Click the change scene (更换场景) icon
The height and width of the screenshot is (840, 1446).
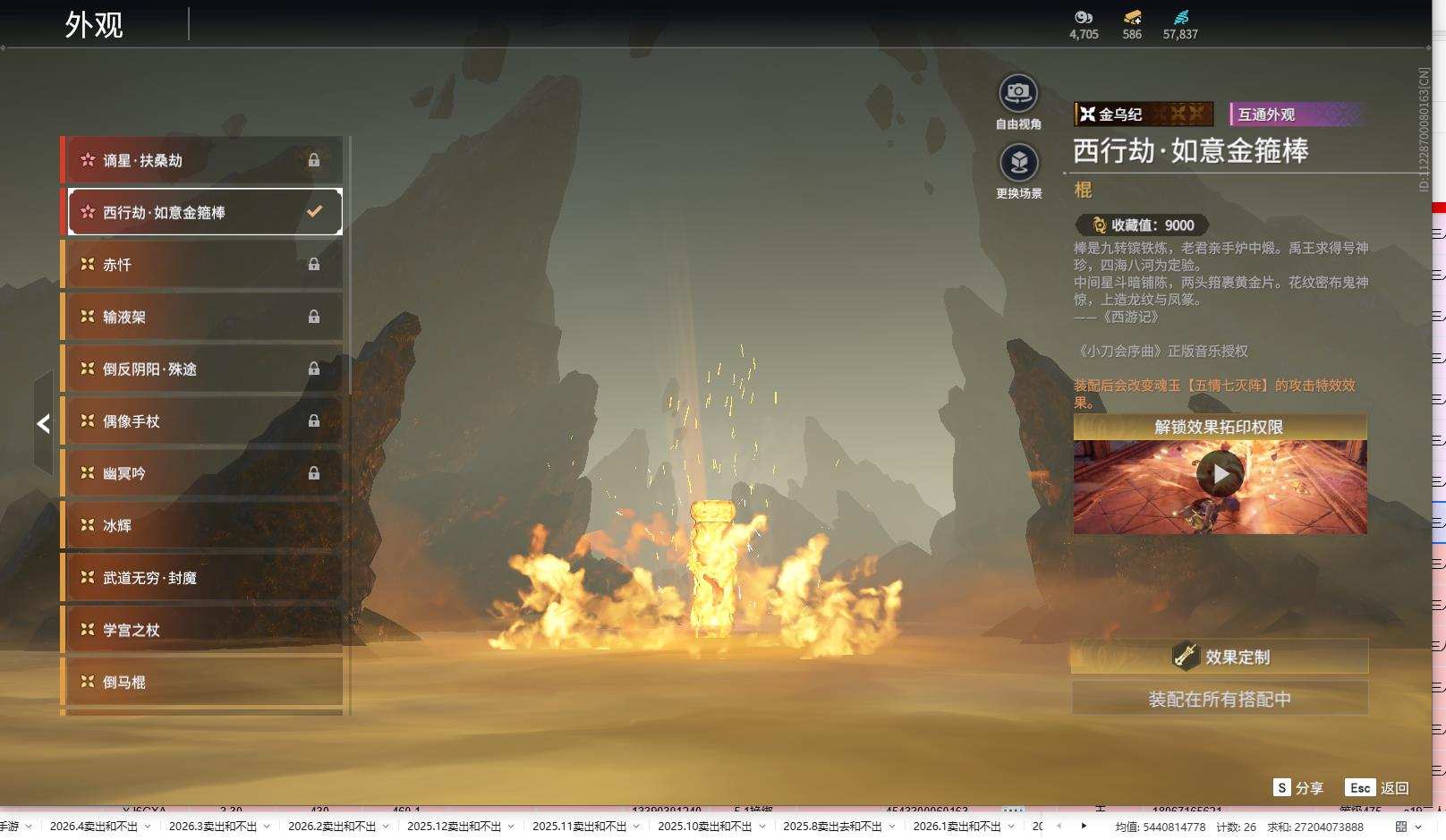(x=1018, y=163)
